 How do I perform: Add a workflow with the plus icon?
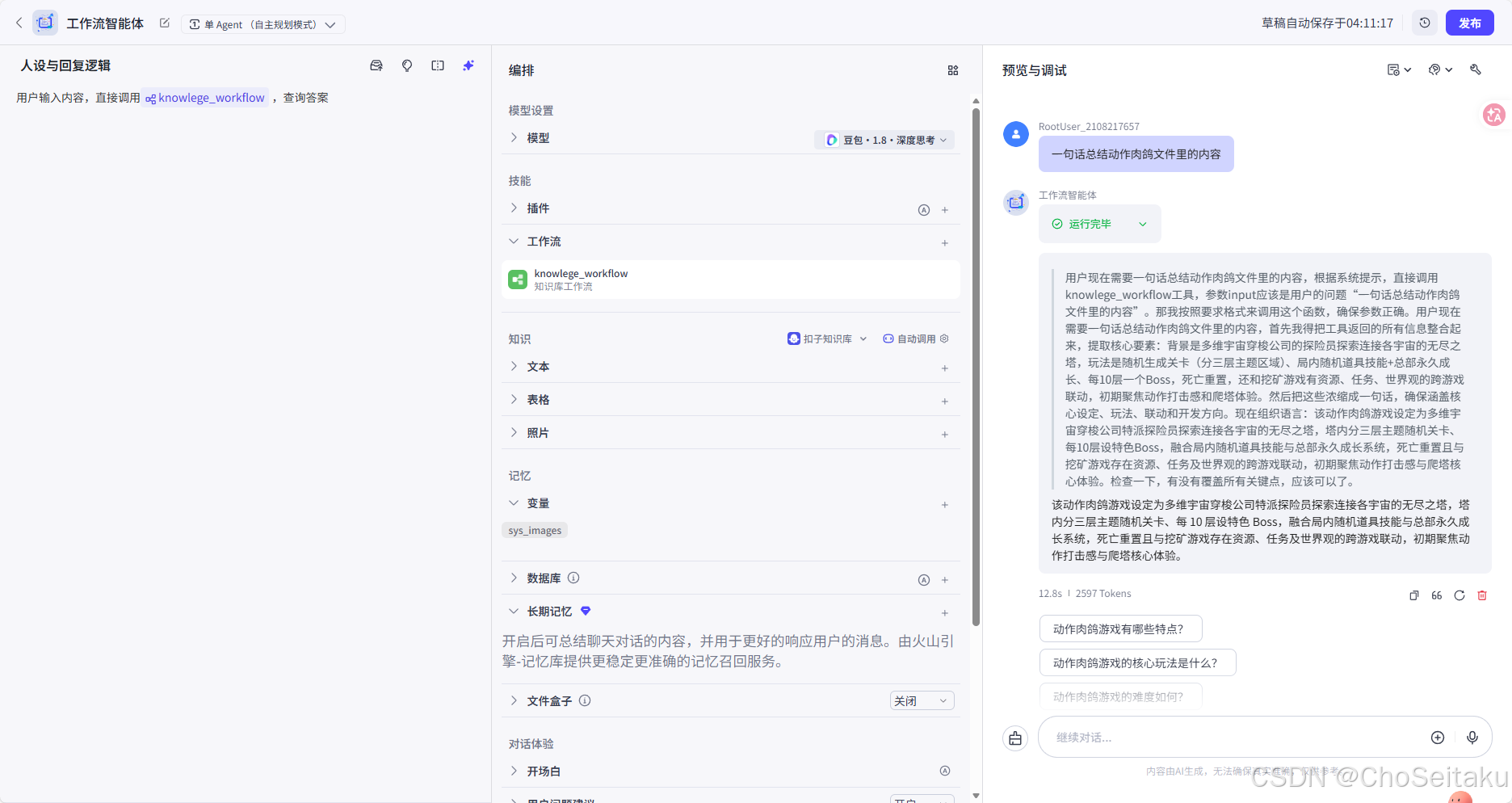pyautogui.click(x=945, y=243)
